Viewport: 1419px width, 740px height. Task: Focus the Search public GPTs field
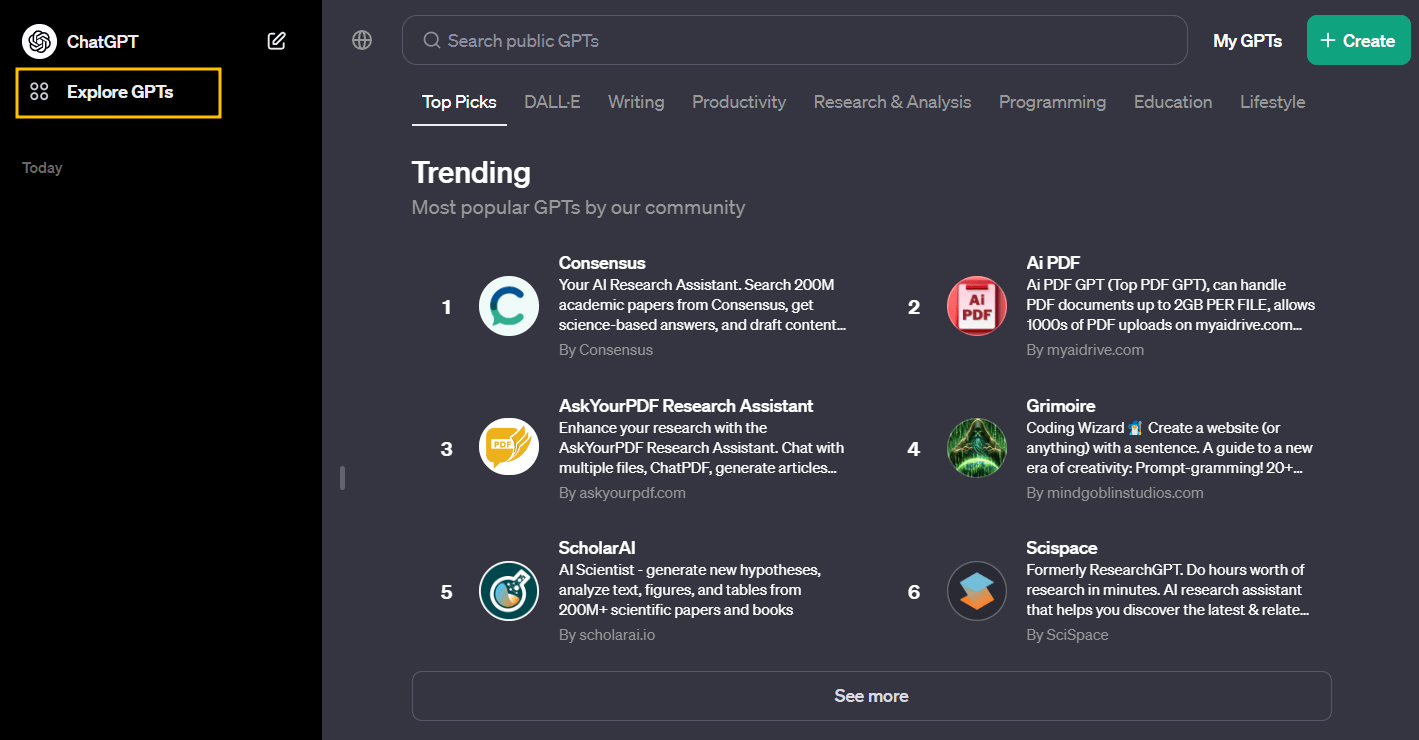click(794, 41)
